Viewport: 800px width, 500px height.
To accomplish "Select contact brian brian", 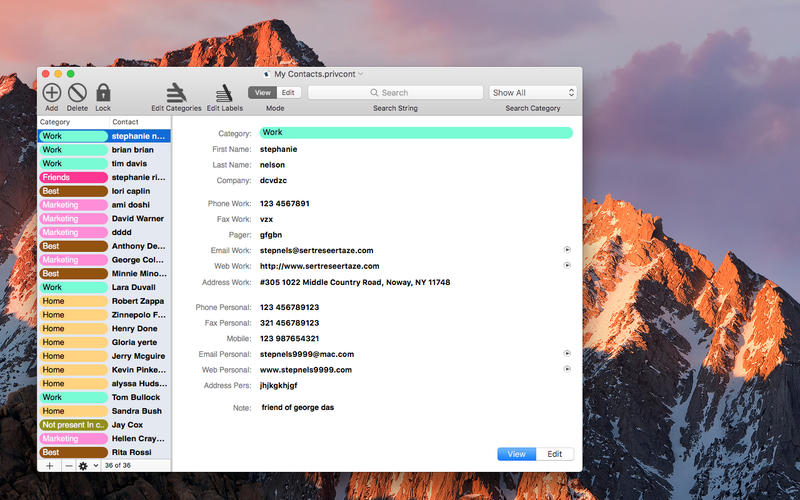I will (x=133, y=149).
